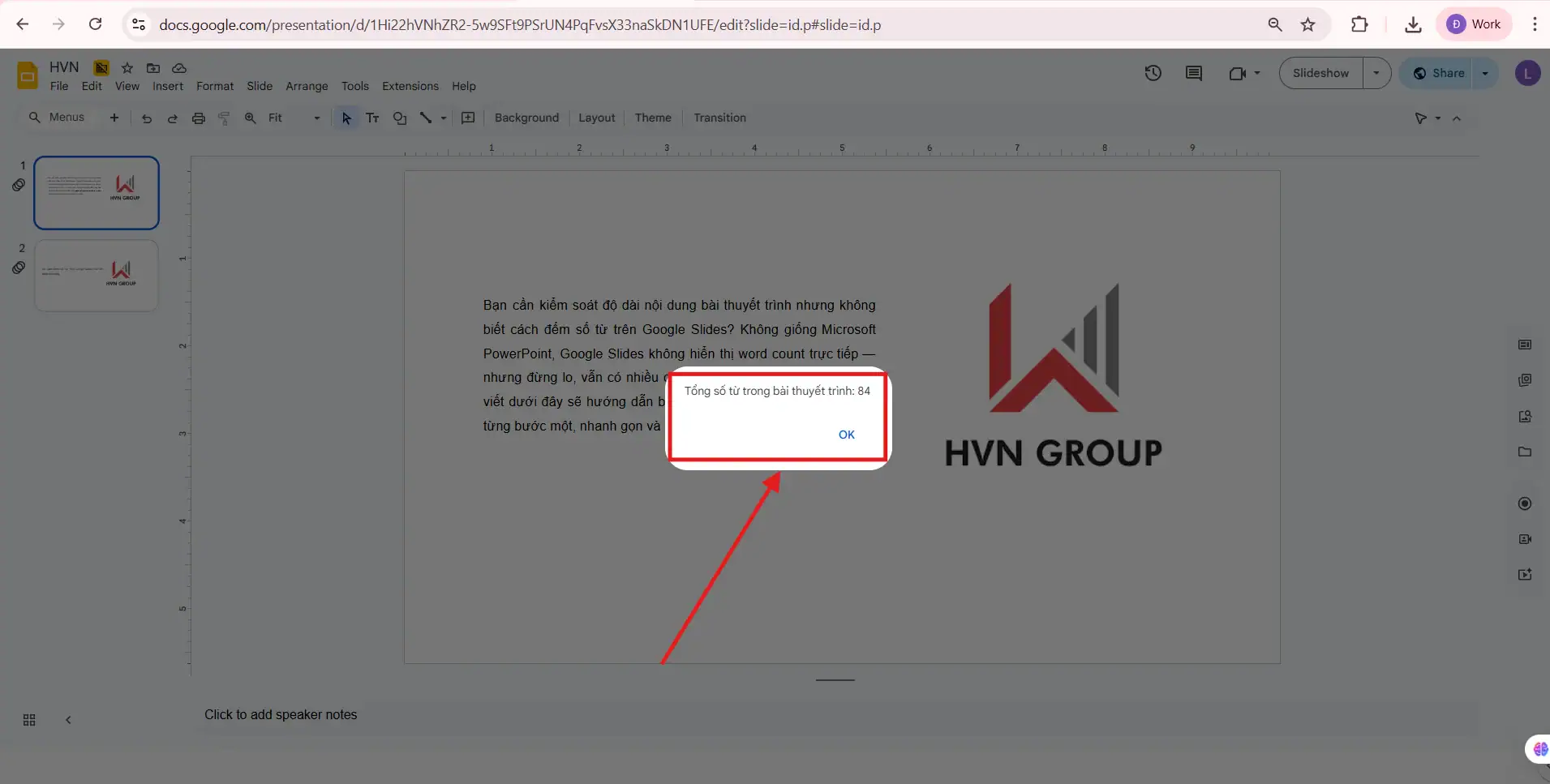Open the Paint format tool
Viewport: 1550px width, 784px height.
pyautogui.click(x=224, y=118)
